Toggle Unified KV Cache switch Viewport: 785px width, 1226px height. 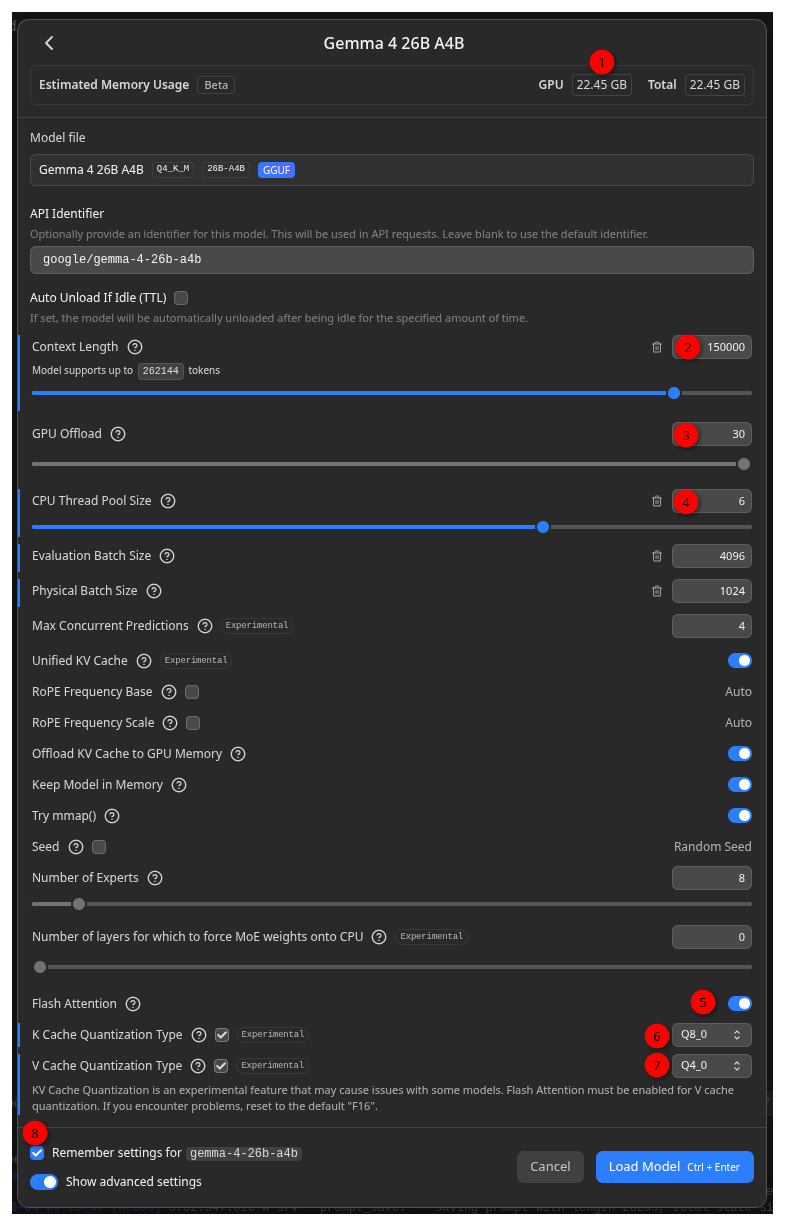pos(740,661)
